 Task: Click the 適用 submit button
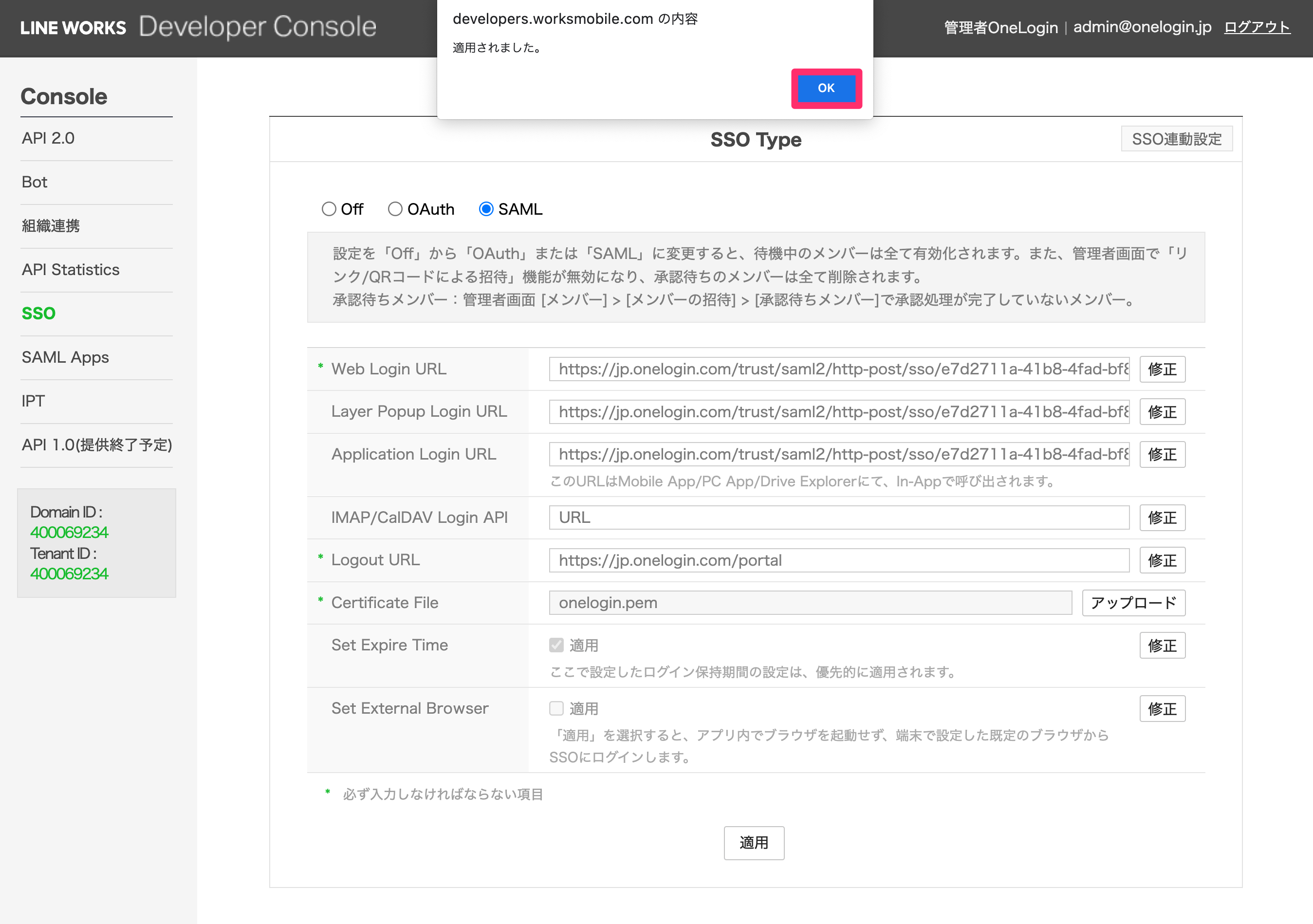point(754,843)
